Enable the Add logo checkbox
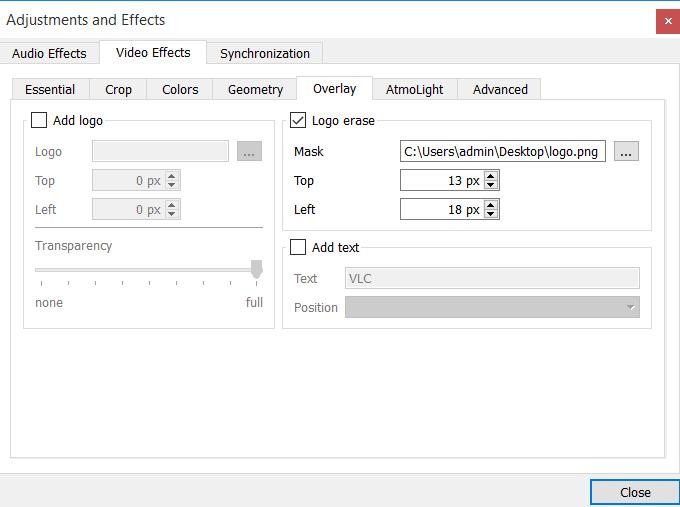680x507 pixels. 40,121
